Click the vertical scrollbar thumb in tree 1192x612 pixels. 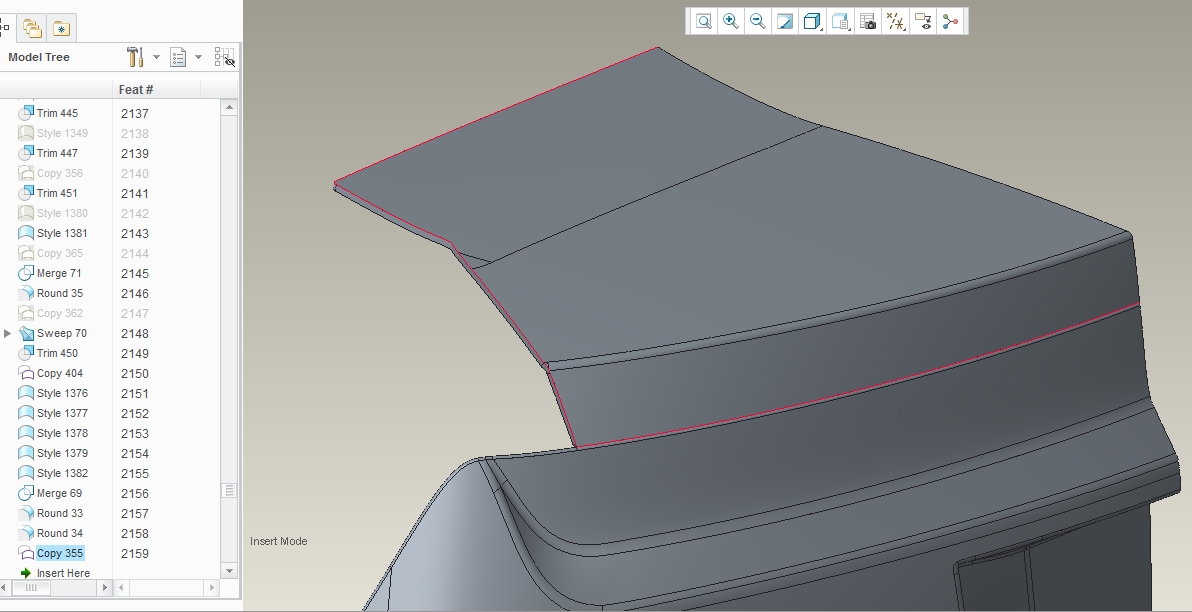(229, 490)
